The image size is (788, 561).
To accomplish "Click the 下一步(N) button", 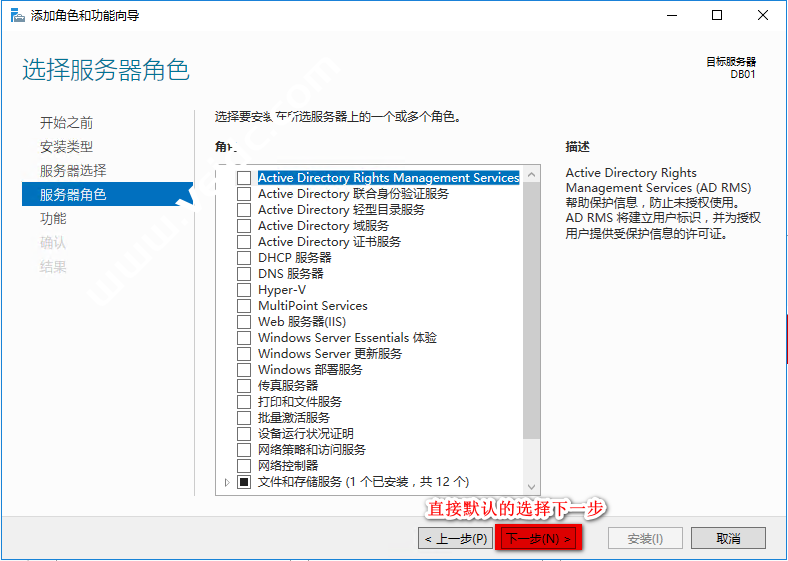I will (538, 538).
